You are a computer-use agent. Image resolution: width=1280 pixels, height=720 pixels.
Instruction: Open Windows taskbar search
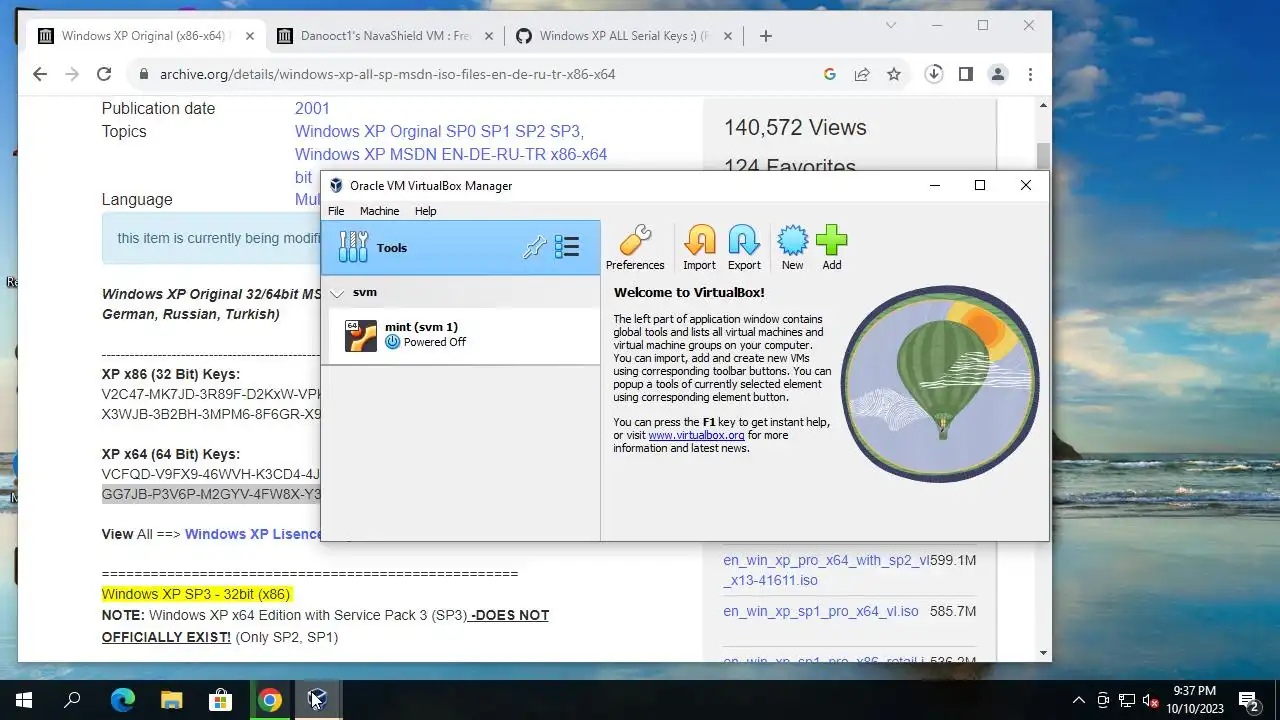72,700
